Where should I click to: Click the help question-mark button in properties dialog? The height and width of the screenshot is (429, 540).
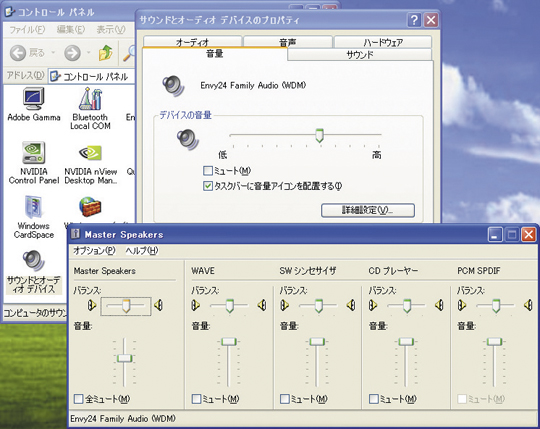point(414,20)
